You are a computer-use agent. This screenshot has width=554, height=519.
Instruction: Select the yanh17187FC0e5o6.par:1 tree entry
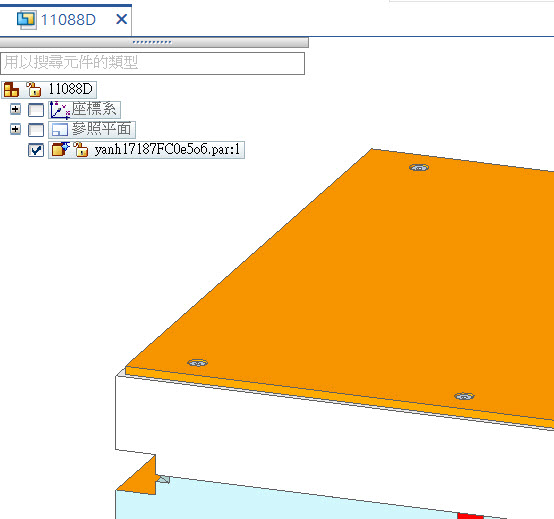[167, 150]
